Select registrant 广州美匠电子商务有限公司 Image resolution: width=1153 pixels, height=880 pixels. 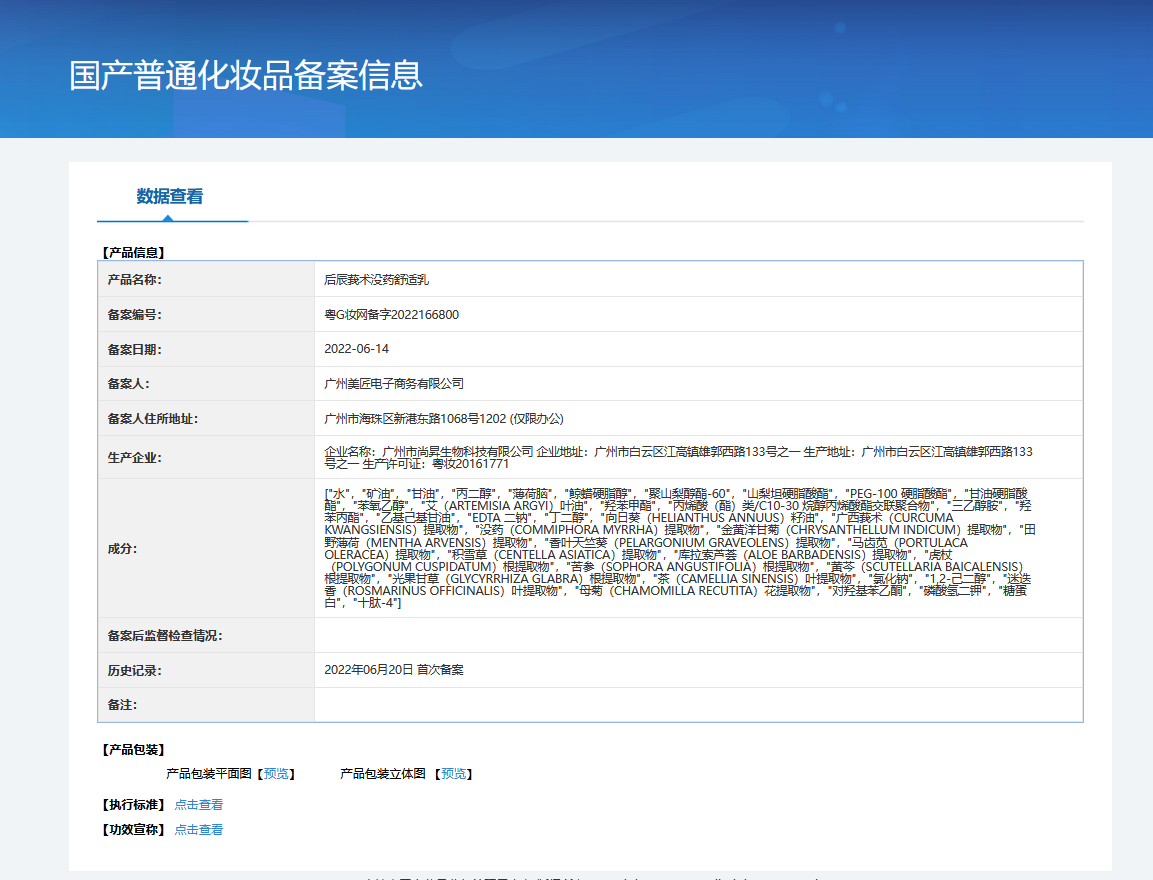click(x=394, y=384)
